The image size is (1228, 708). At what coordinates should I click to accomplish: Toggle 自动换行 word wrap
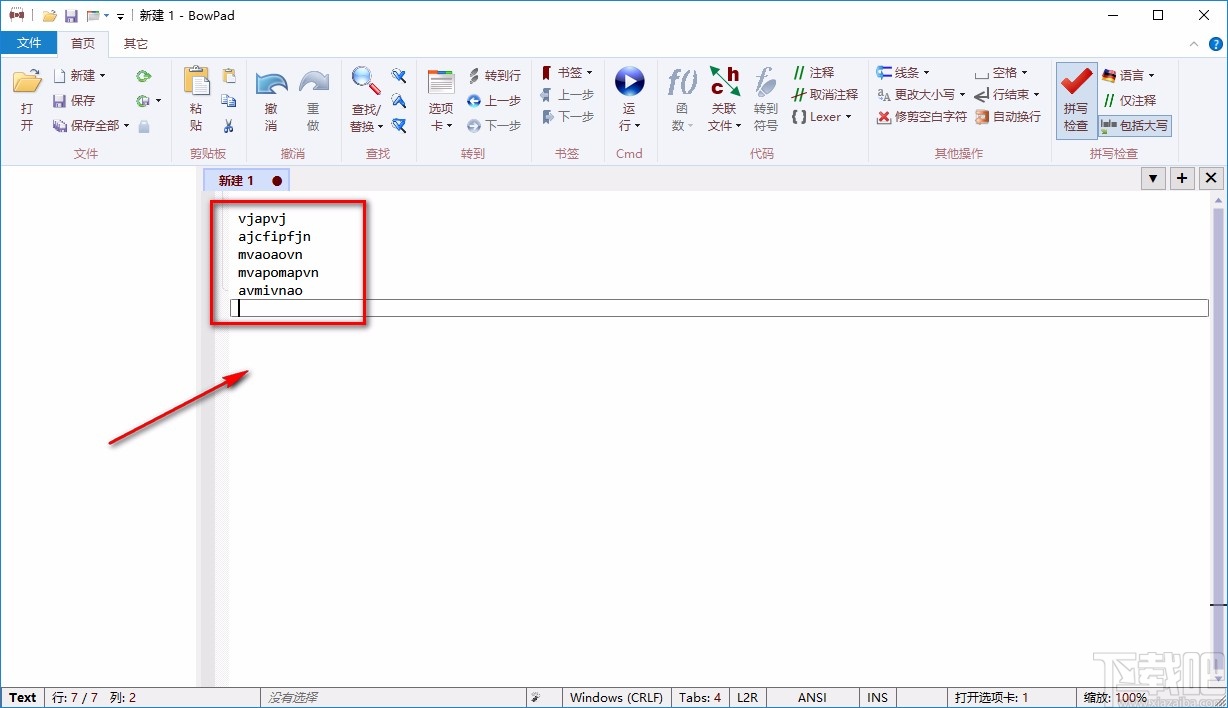1008,117
